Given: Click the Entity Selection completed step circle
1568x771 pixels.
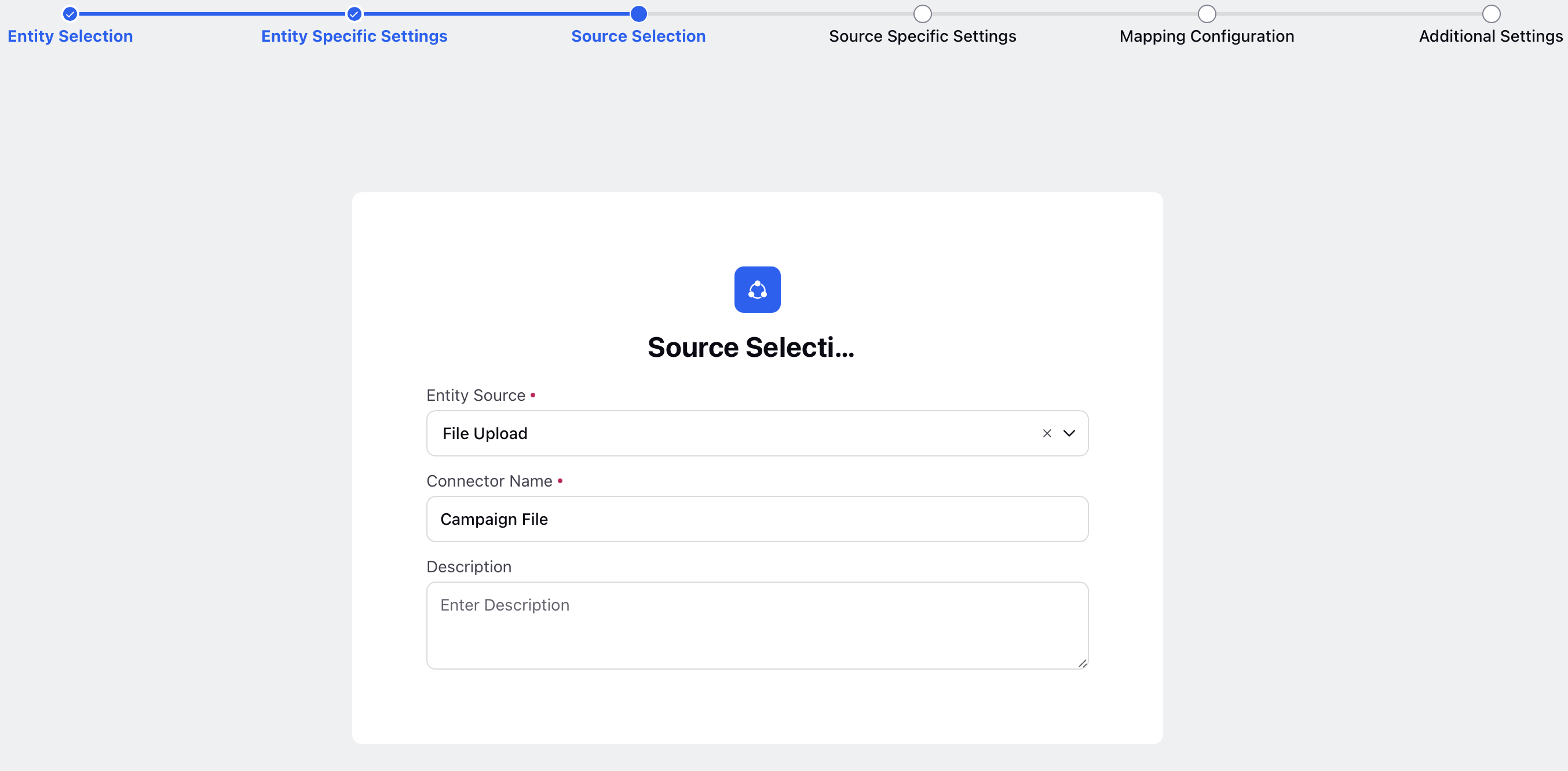Looking at the screenshot, I should pyautogui.click(x=70, y=13).
